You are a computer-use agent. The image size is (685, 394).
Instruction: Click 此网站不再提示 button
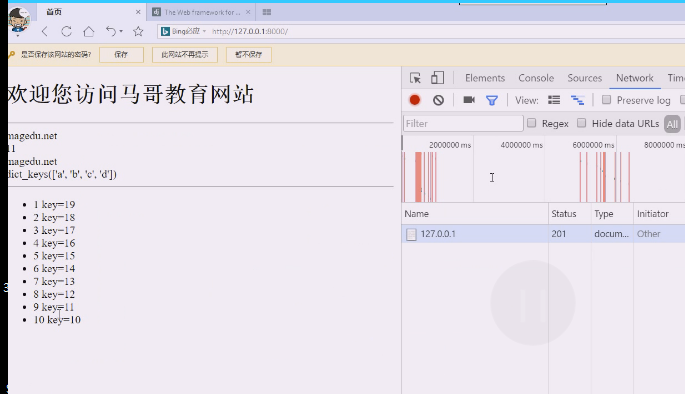[x=185, y=55]
